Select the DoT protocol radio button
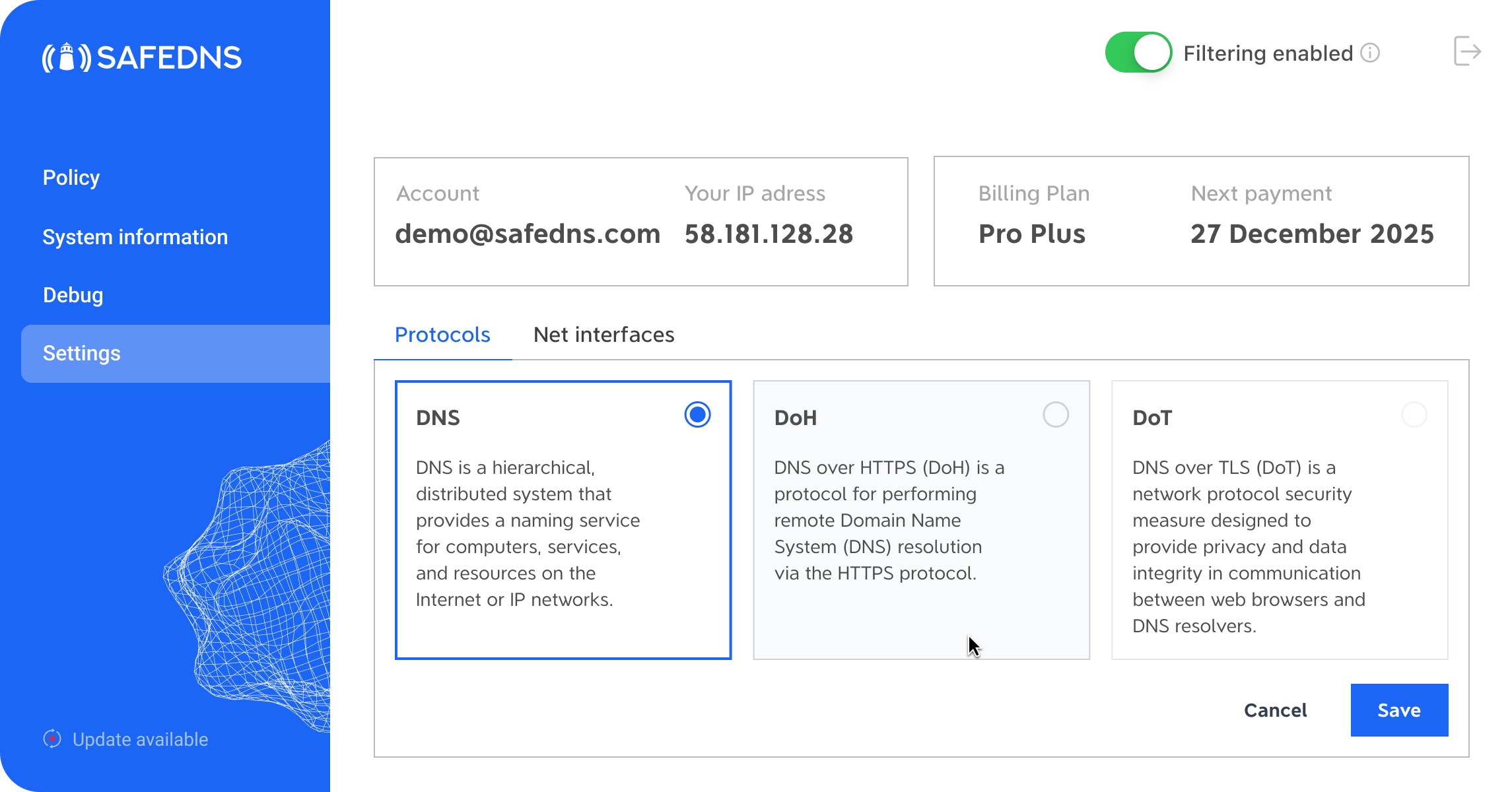 (1414, 415)
